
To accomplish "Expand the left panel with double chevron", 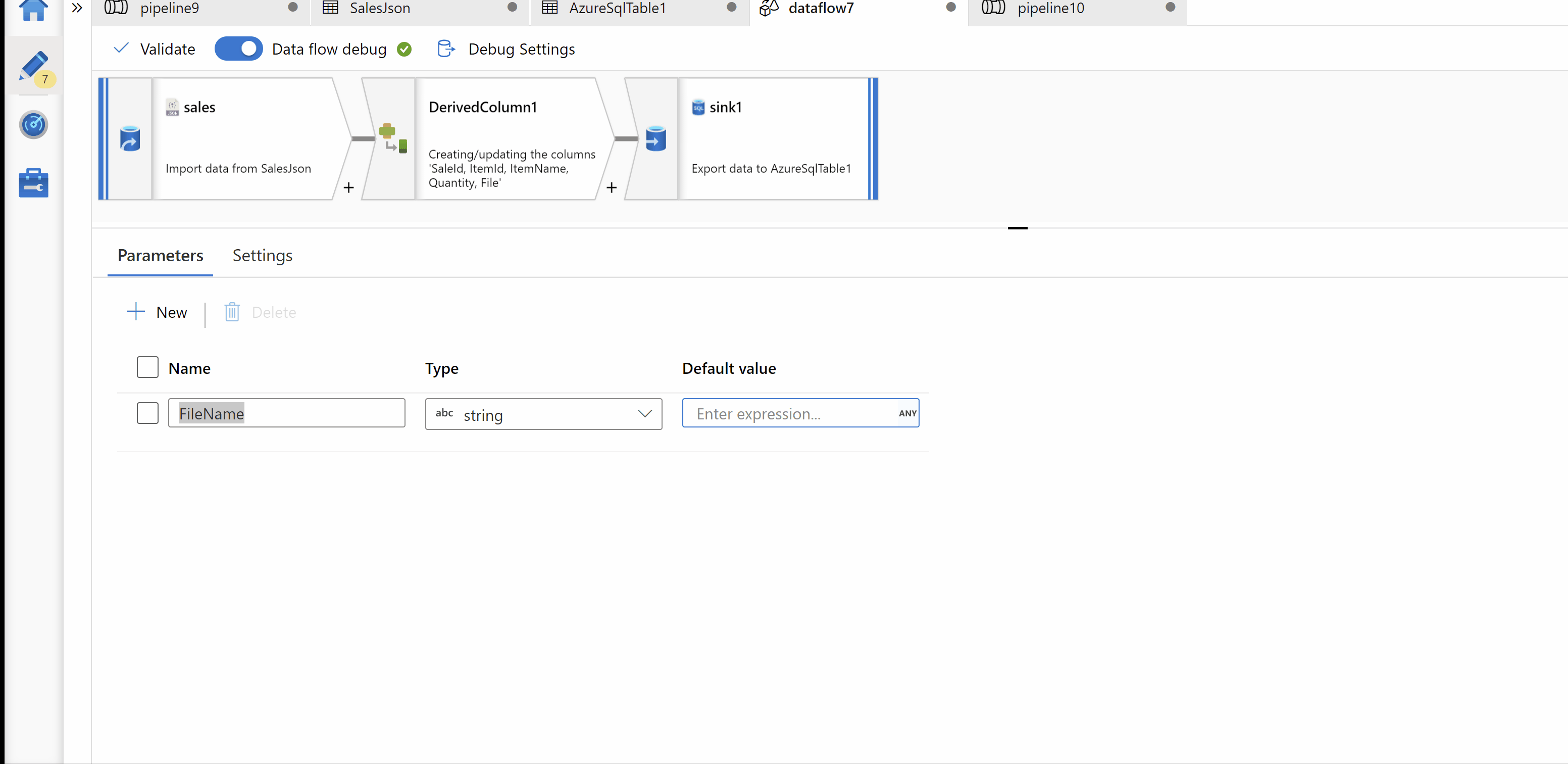I will click(x=77, y=8).
